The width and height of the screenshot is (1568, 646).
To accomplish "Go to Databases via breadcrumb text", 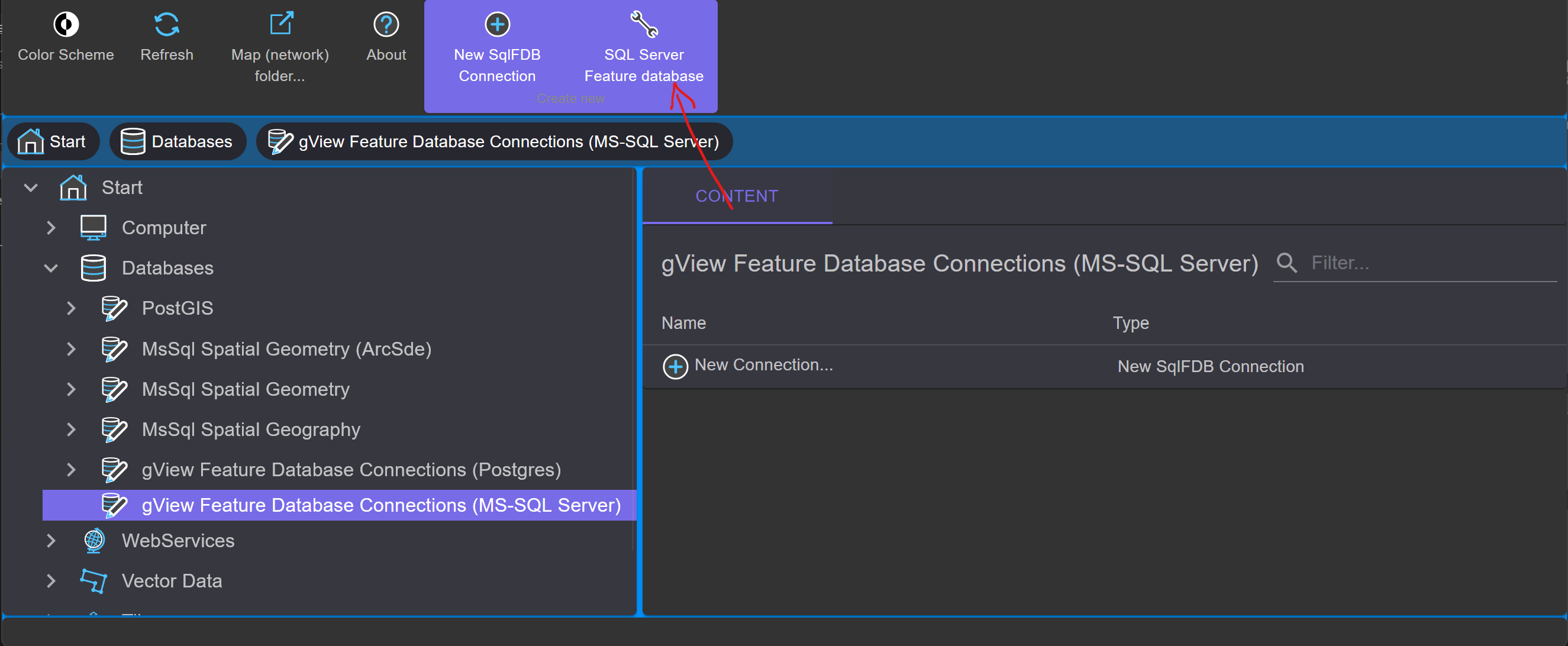I will (192, 141).
